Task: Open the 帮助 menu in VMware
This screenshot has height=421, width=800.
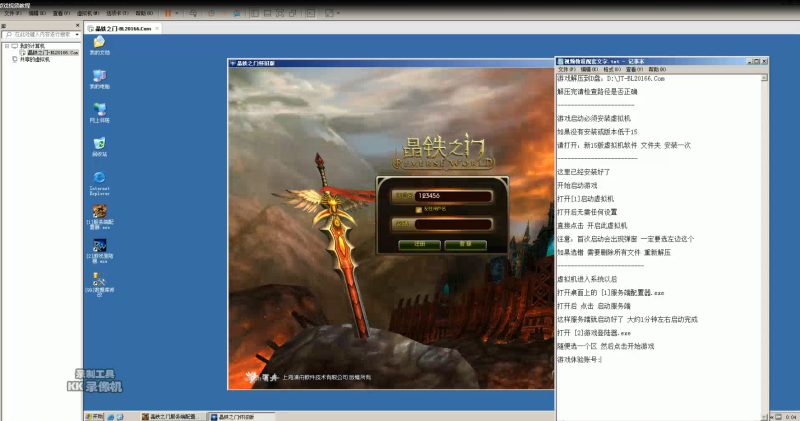Action: click(x=144, y=13)
